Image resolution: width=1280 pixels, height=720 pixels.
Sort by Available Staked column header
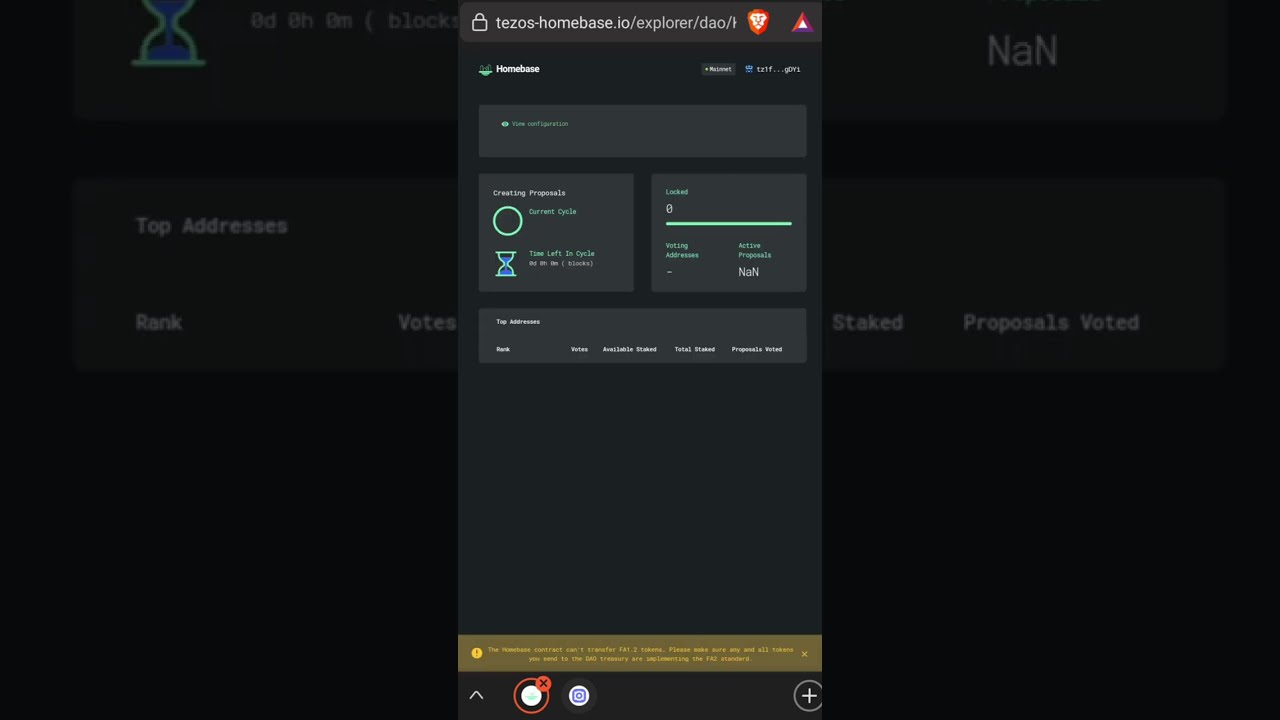pos(630,349)
